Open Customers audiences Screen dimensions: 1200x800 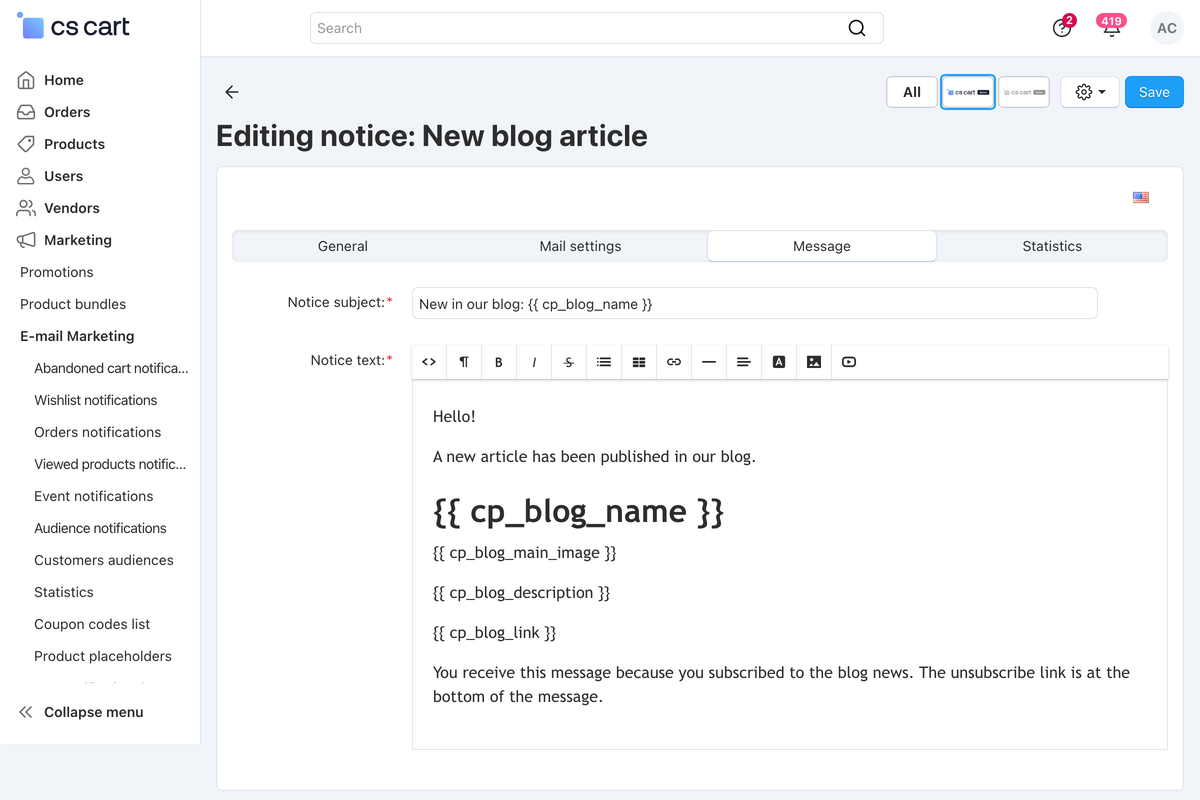104,560
